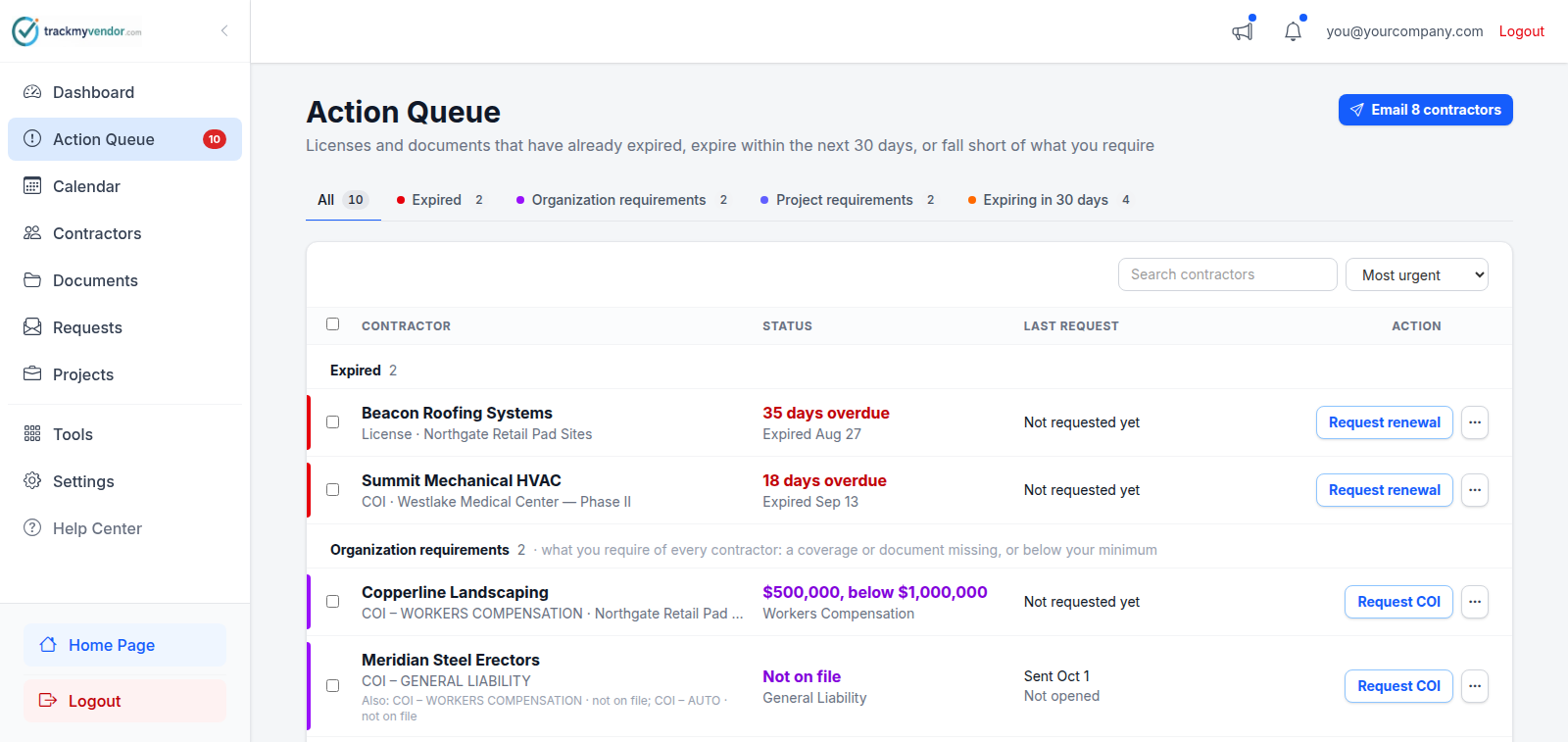Check the Meridian Steel Erectors row checkbox
This screenshot has height=742, width=1568.
(333, 686)
